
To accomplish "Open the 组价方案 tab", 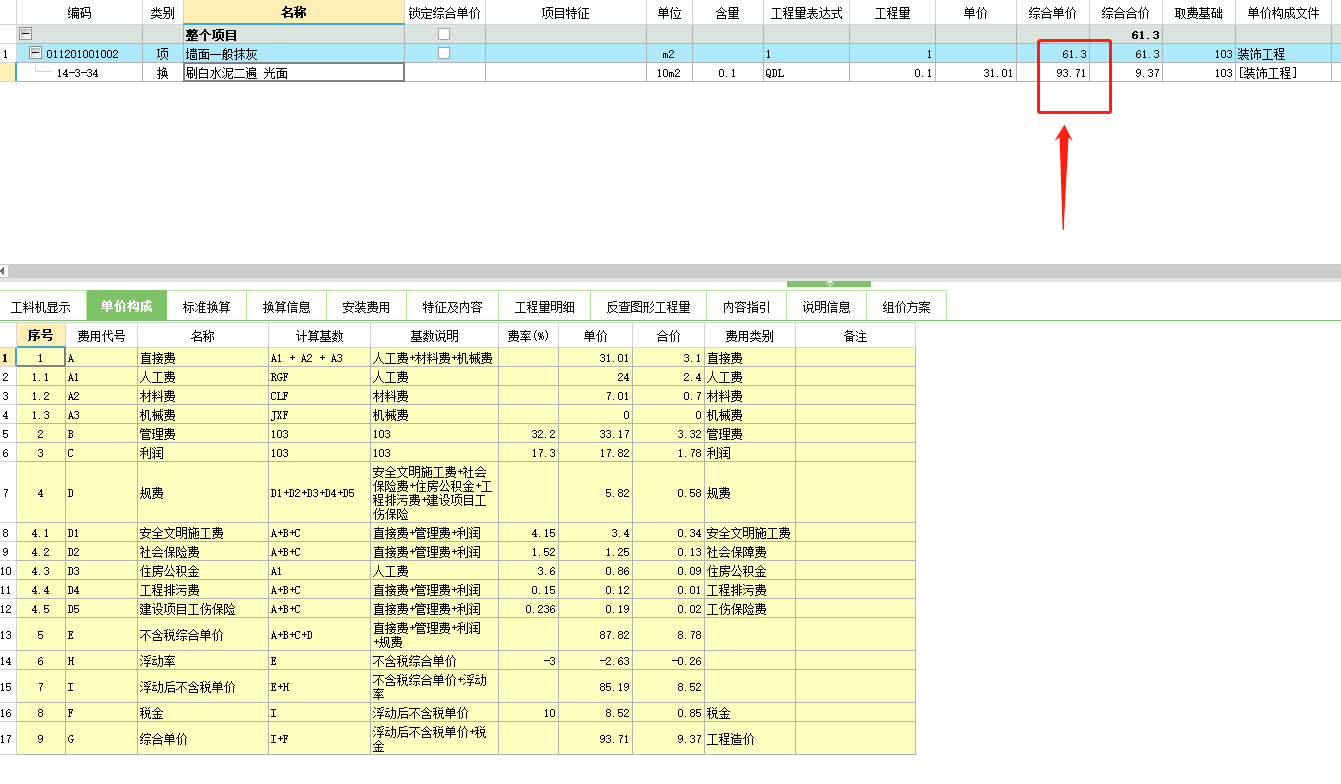I will click(x=906, y=307).
